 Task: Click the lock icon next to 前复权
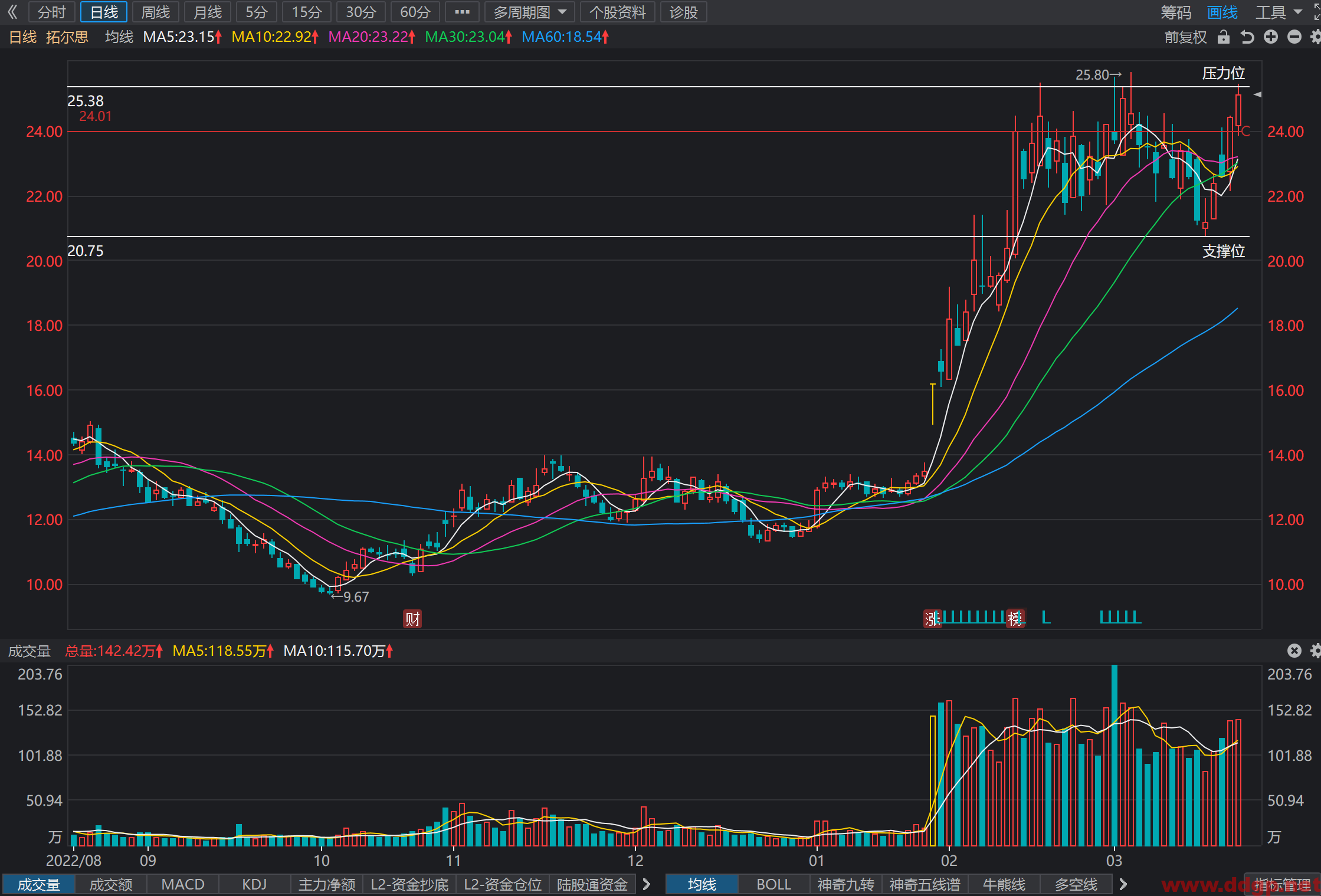tap(1224, 37)
